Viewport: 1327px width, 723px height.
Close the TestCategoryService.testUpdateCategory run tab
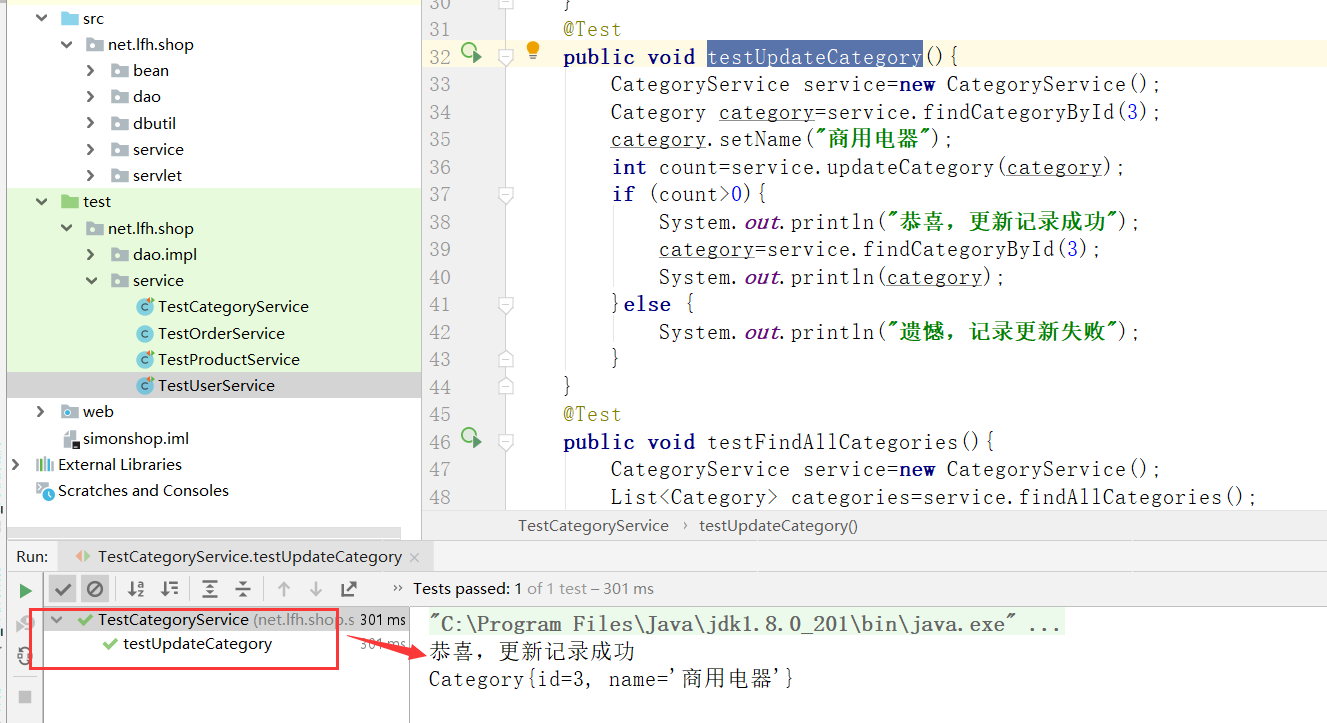(x=415, y=557)
